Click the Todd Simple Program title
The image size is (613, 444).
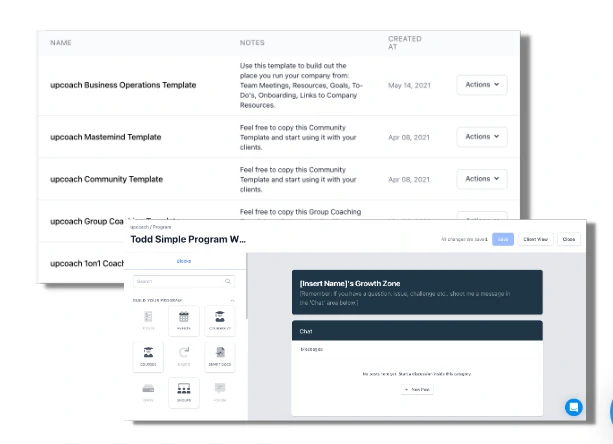[188, 239]
